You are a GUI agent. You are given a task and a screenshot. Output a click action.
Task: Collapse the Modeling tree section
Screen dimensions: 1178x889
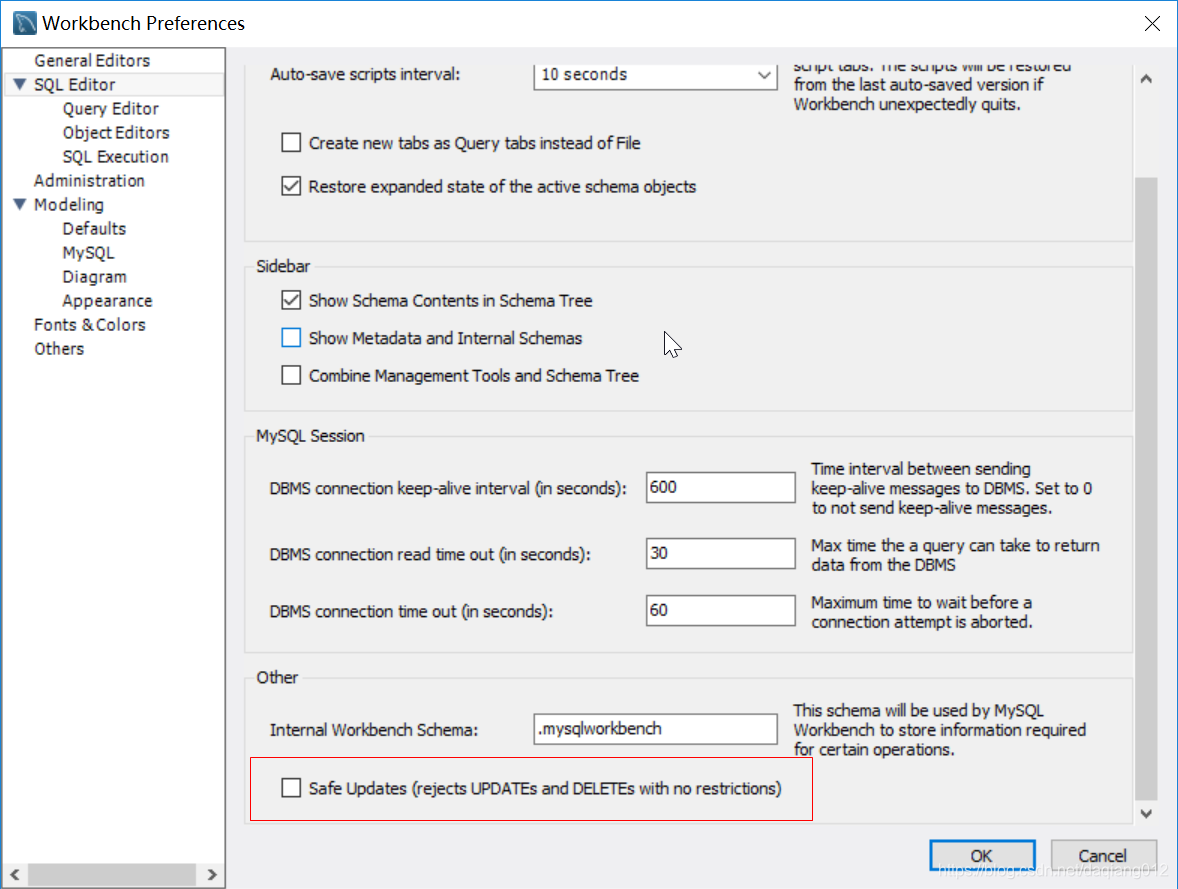(x=19, y=204)
